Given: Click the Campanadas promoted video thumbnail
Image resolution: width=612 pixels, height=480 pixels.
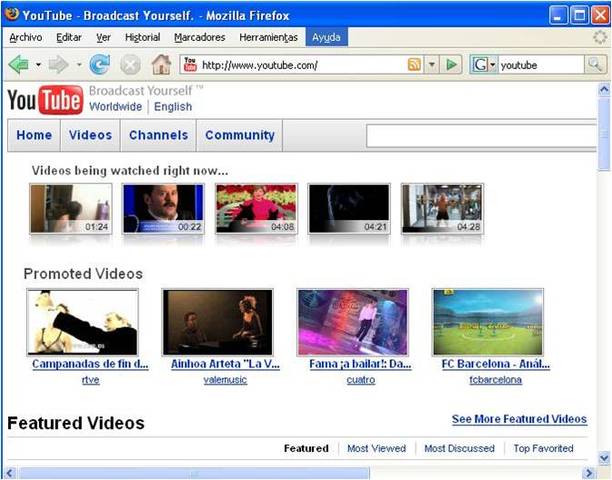Looking at the screenshot, I should click(82, 322).
